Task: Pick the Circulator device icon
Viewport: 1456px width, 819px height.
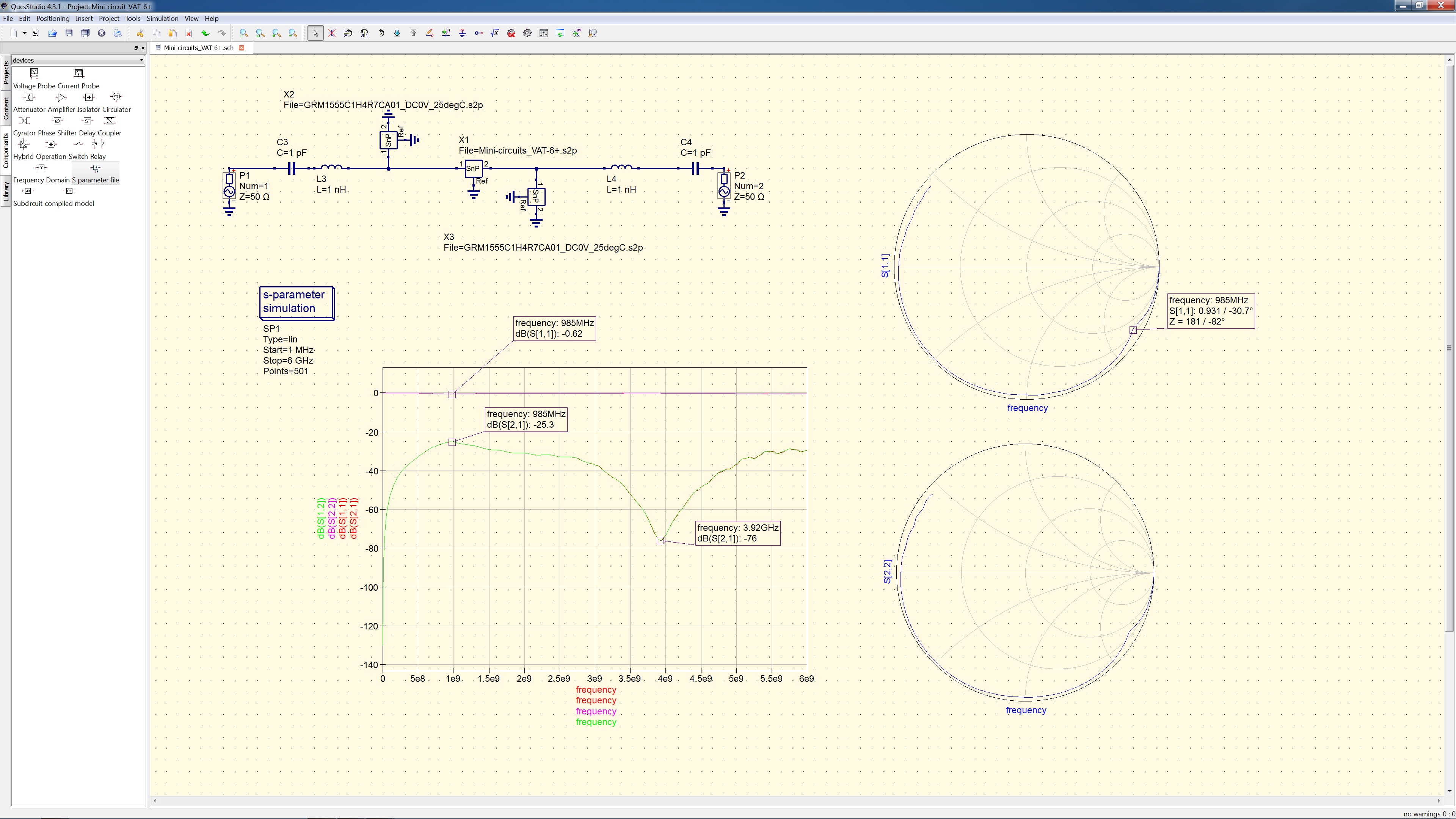Action: (x=116, y=97)
